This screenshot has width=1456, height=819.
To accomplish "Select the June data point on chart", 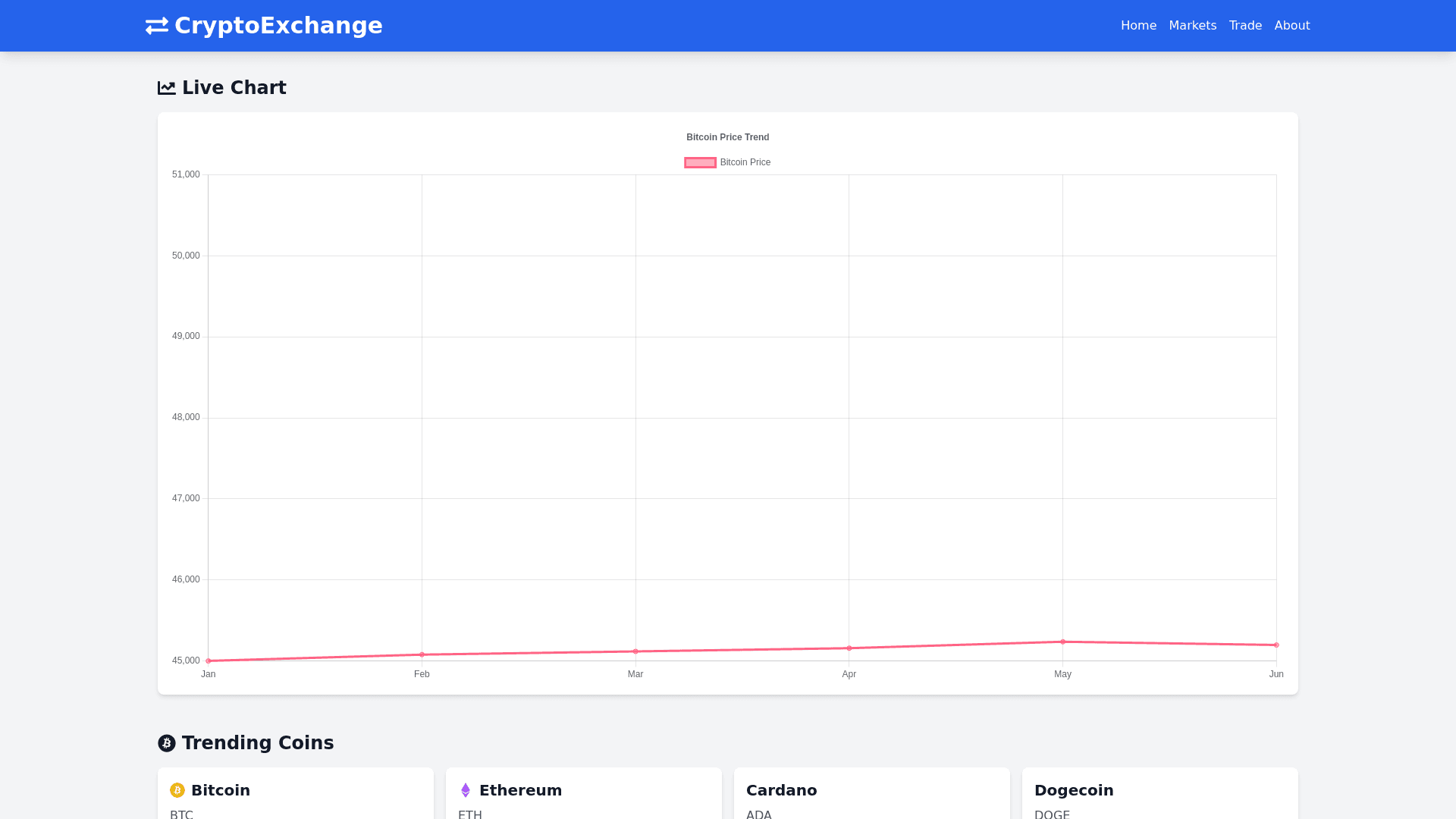I will 1276,645.
